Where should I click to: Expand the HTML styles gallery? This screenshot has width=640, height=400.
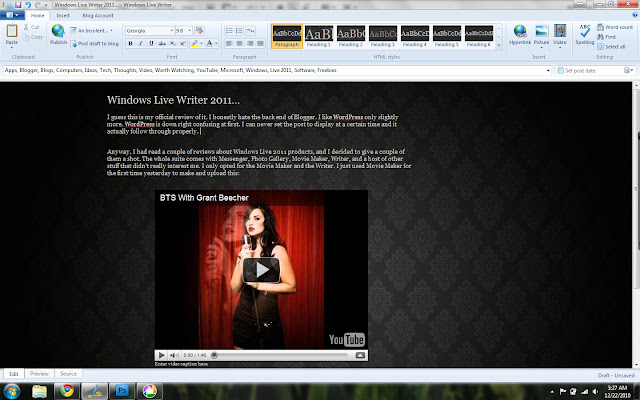(499, 46)
